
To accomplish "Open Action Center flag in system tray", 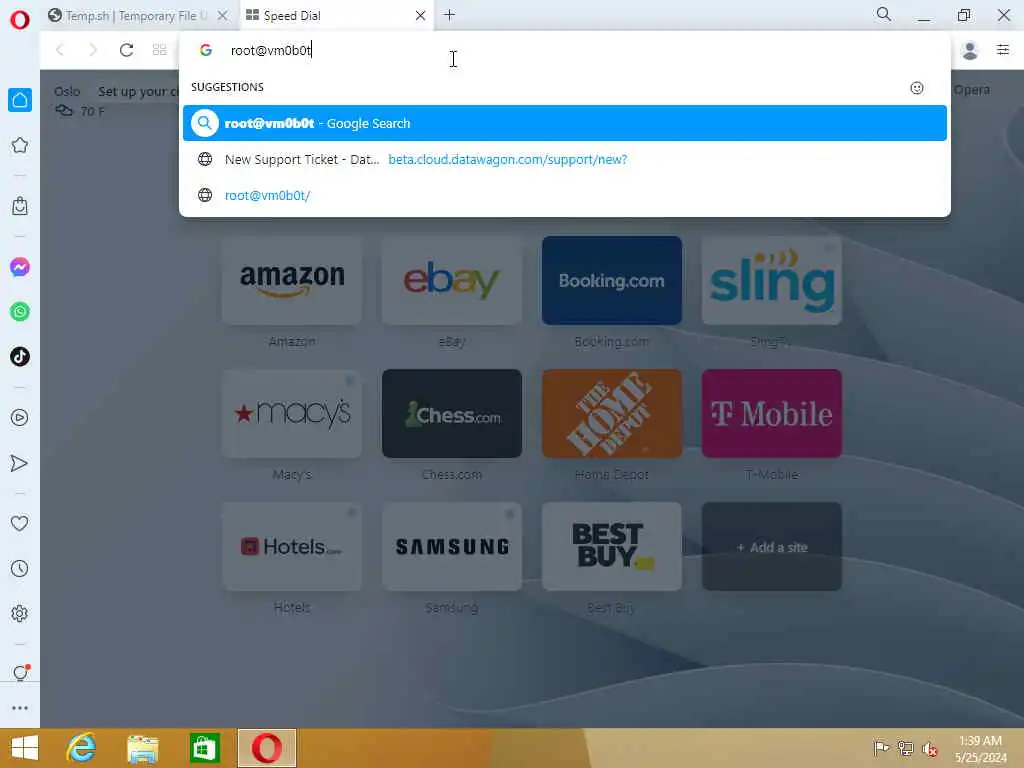I will click(881, 748).
